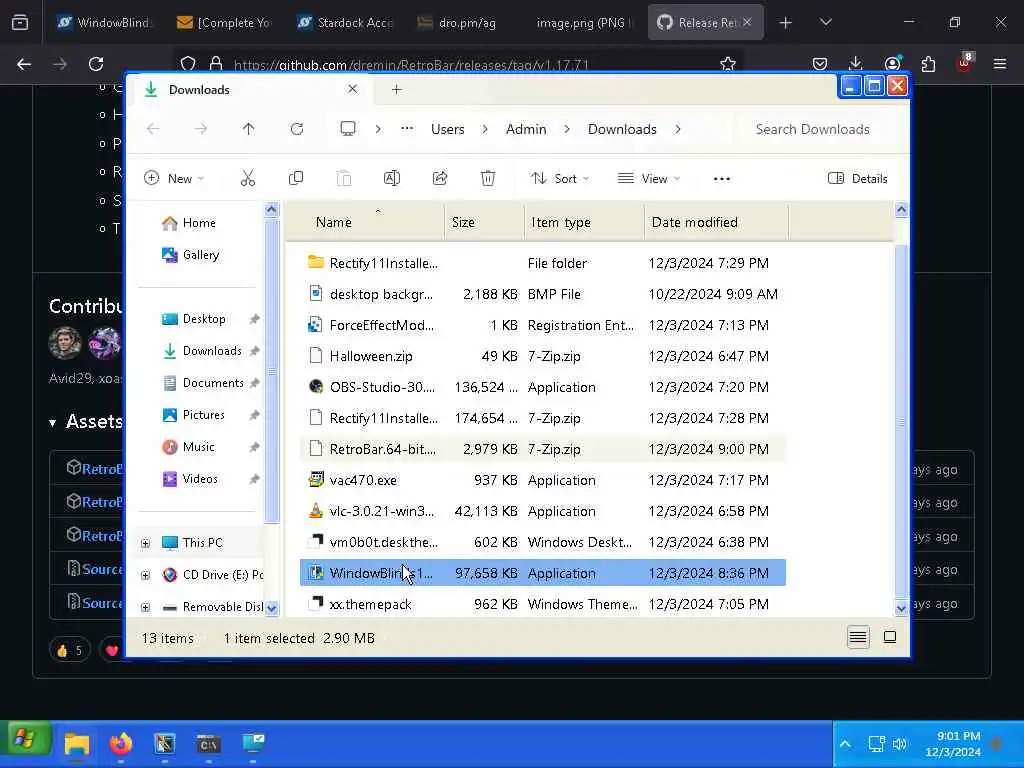Click the Explorer back navigation arrow
Screen dimensions: 1024x768
point(153,129)
